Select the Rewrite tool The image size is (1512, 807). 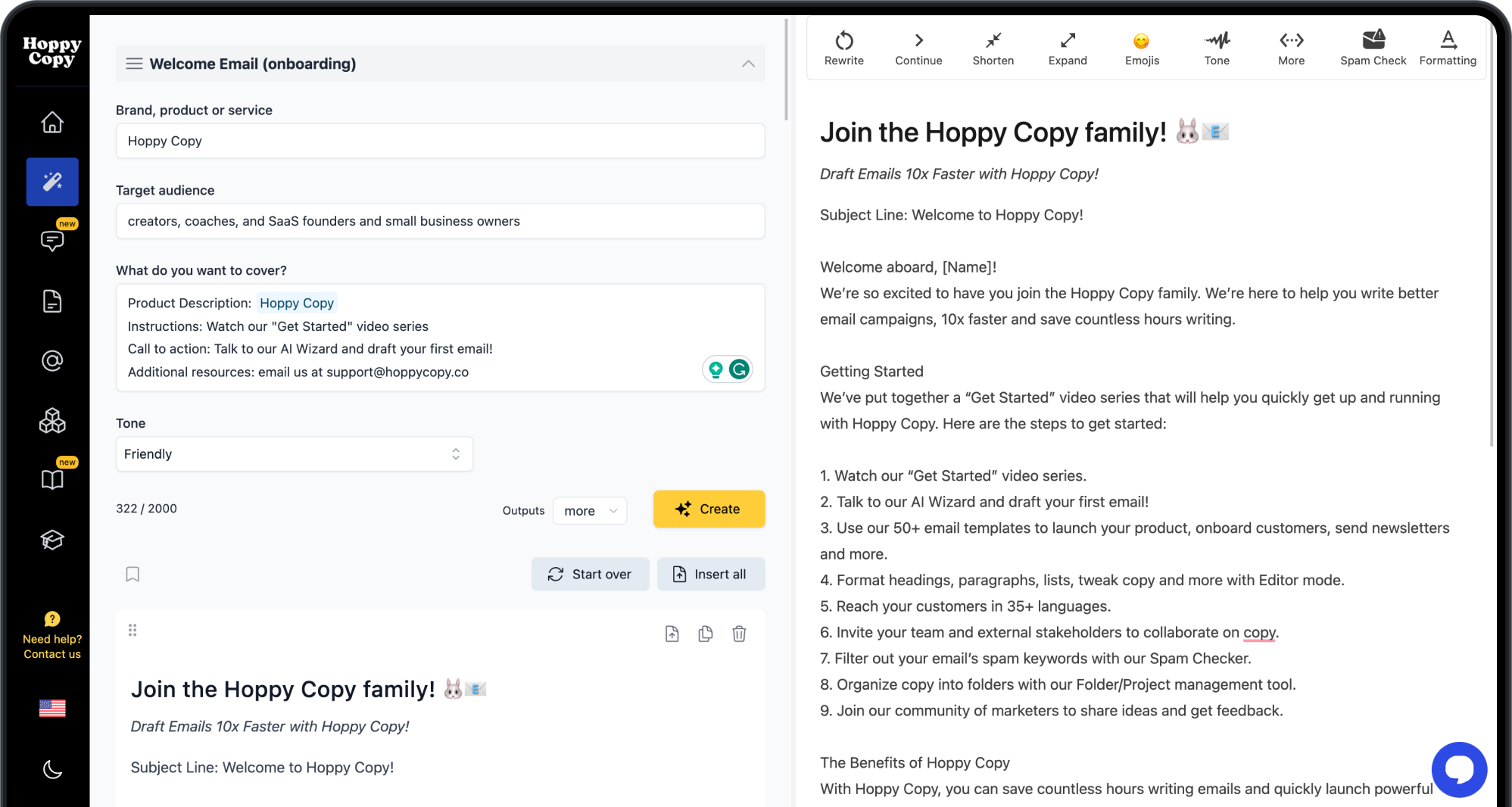pos(843,48)
